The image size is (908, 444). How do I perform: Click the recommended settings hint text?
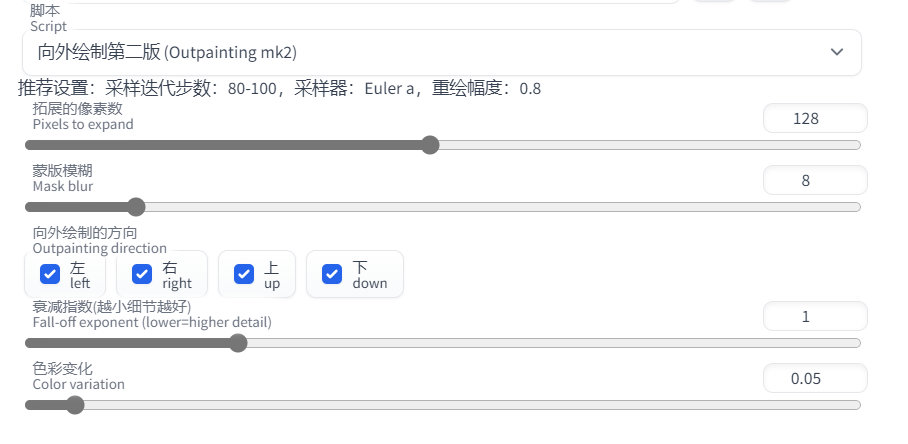pos(280,88)
